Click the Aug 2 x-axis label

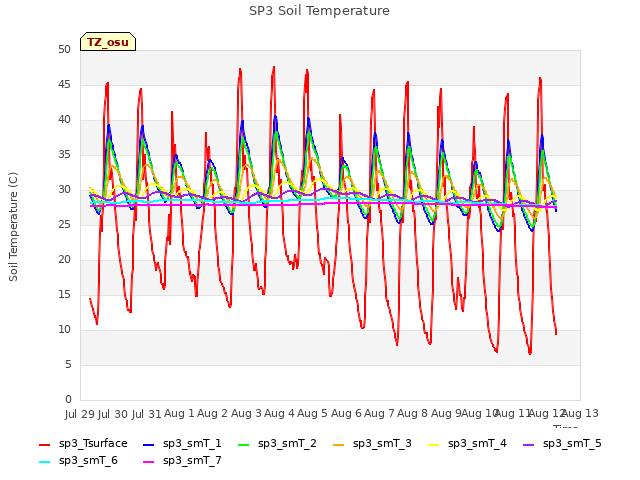tap(212, 414)
